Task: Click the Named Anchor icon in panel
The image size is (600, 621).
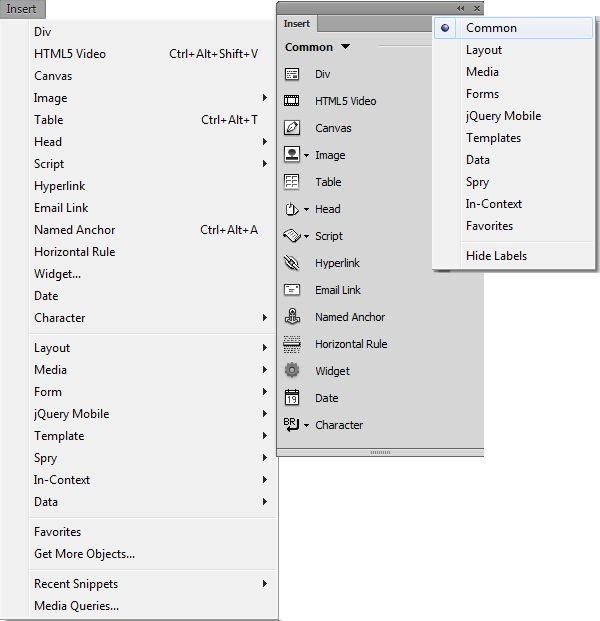Action: (292, 316)
